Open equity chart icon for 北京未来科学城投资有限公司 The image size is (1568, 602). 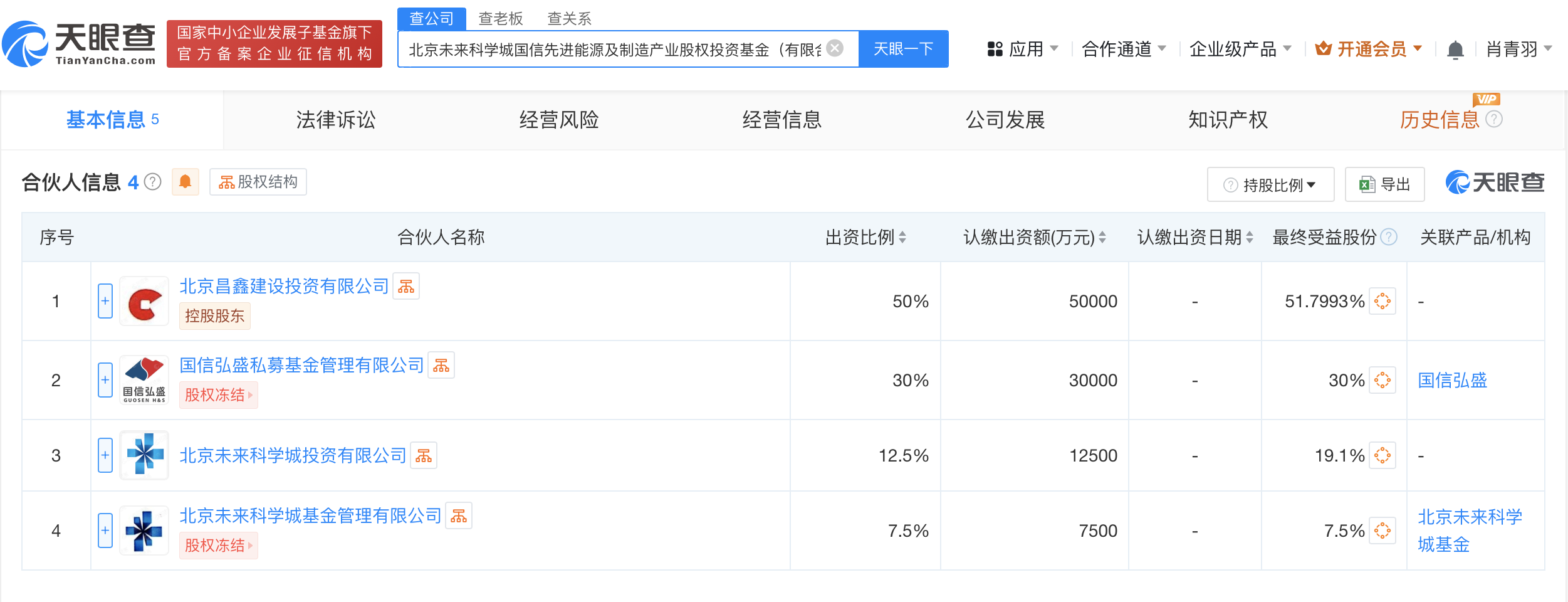click(424, 456)
